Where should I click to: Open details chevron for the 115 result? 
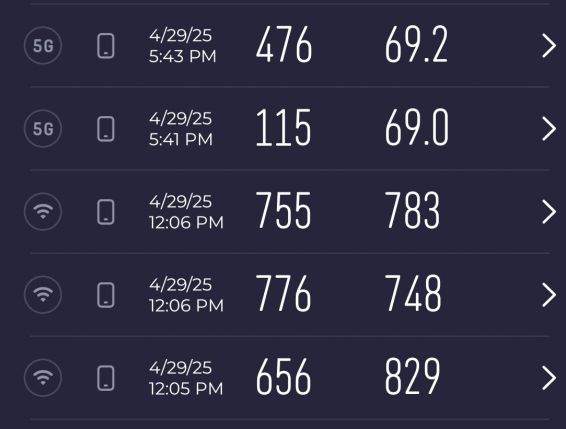point(549,129)
